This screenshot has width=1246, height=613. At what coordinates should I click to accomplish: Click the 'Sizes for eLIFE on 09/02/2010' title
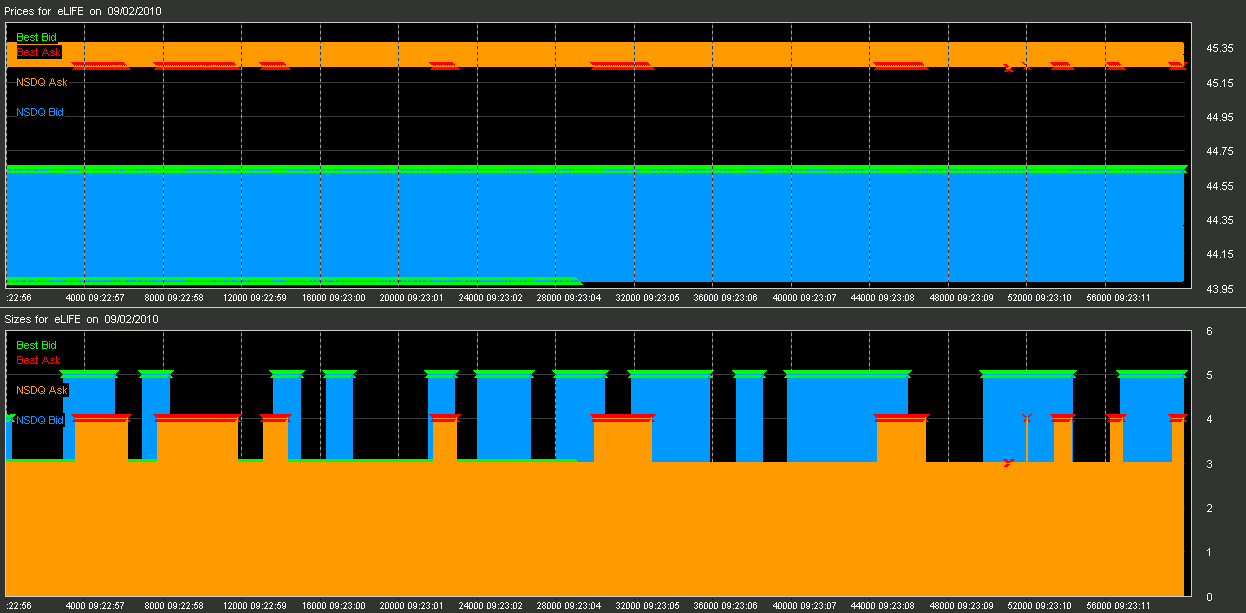click(x=82, y=319)
